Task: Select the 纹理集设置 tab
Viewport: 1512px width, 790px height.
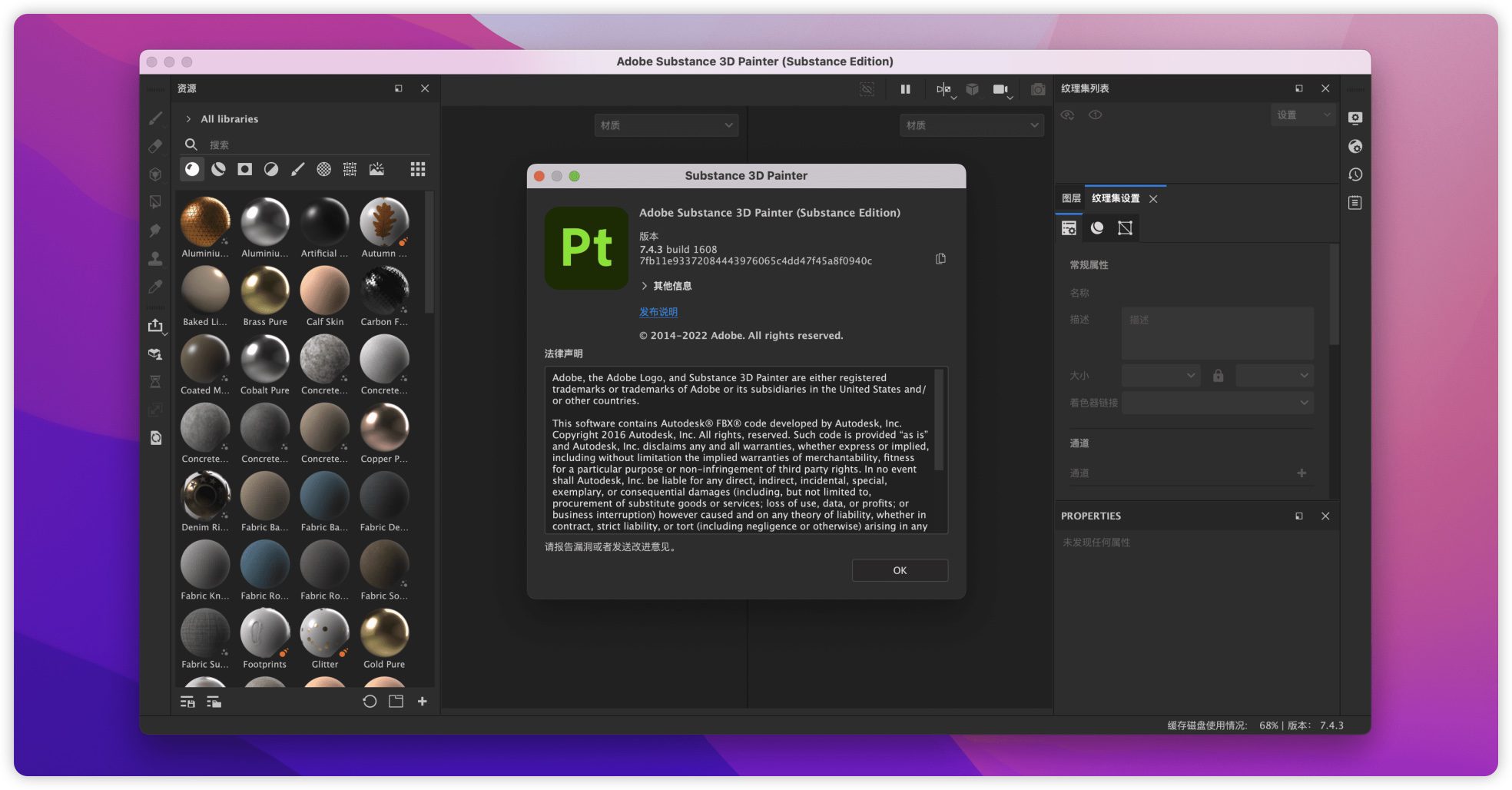Action: pyautogui.click(x=1116, y=198)
